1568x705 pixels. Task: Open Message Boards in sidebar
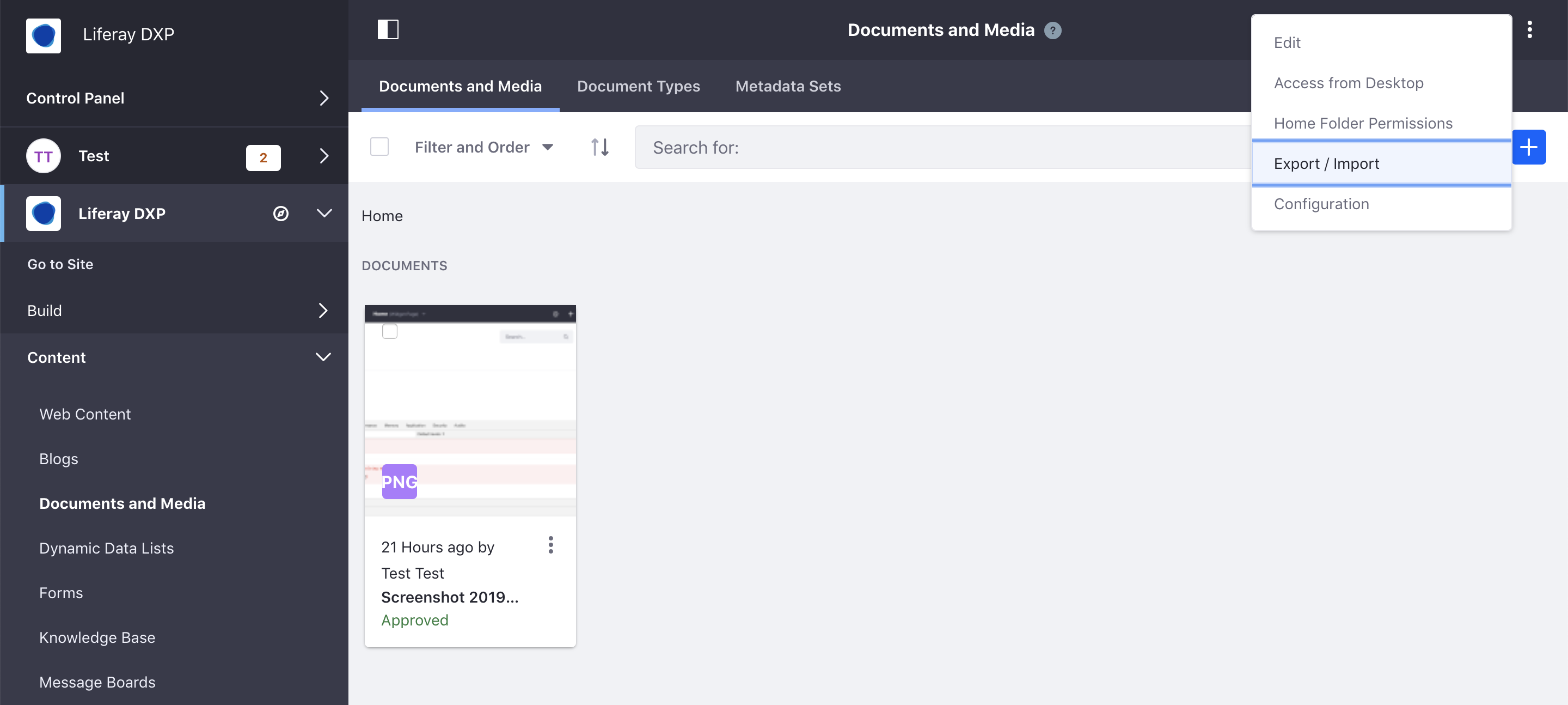tap(97, 682)
